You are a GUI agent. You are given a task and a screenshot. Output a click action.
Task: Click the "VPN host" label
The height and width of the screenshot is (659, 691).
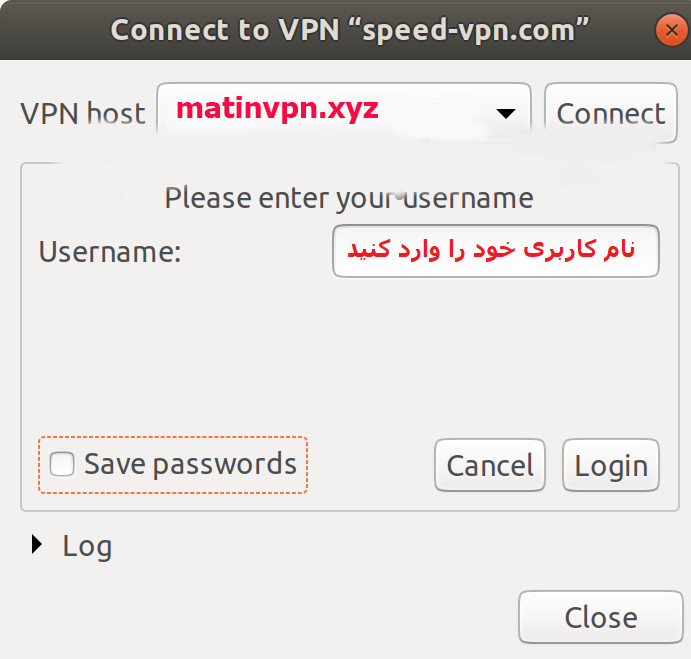[x=83, y=113]
